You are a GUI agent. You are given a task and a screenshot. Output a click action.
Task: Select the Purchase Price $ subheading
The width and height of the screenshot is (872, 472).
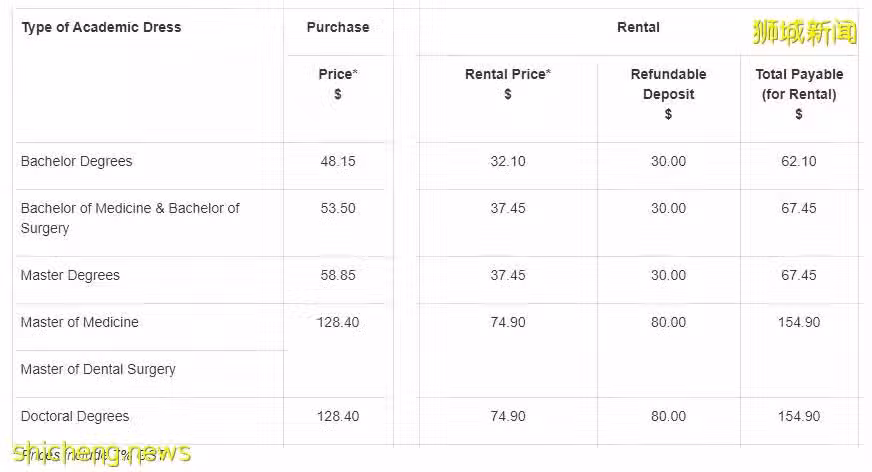pos(338,84)
